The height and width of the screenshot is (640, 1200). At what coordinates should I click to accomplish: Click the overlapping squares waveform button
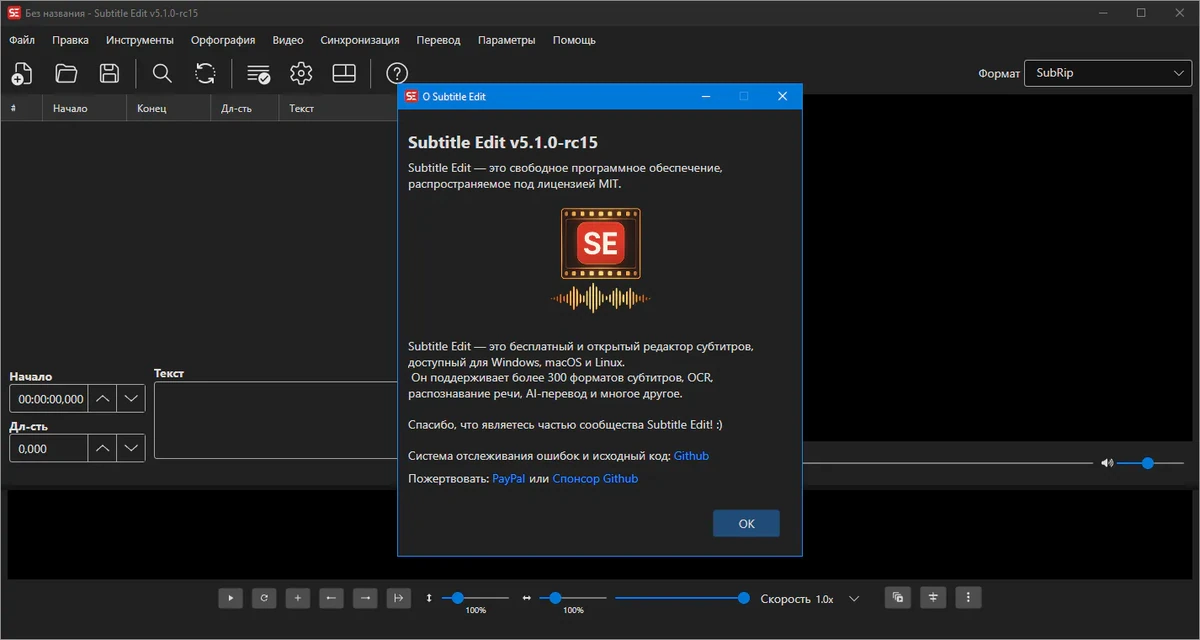click(x=898, y=598)
